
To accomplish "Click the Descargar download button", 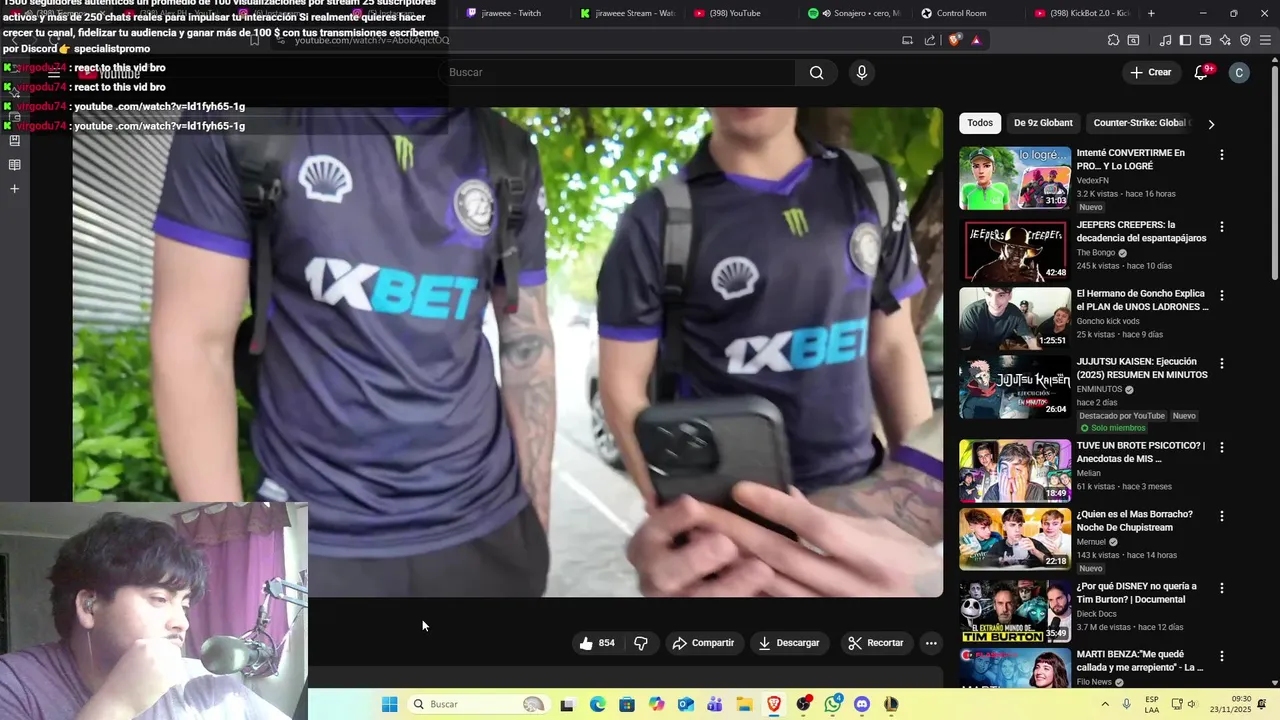I will click(x=789, y=643).
